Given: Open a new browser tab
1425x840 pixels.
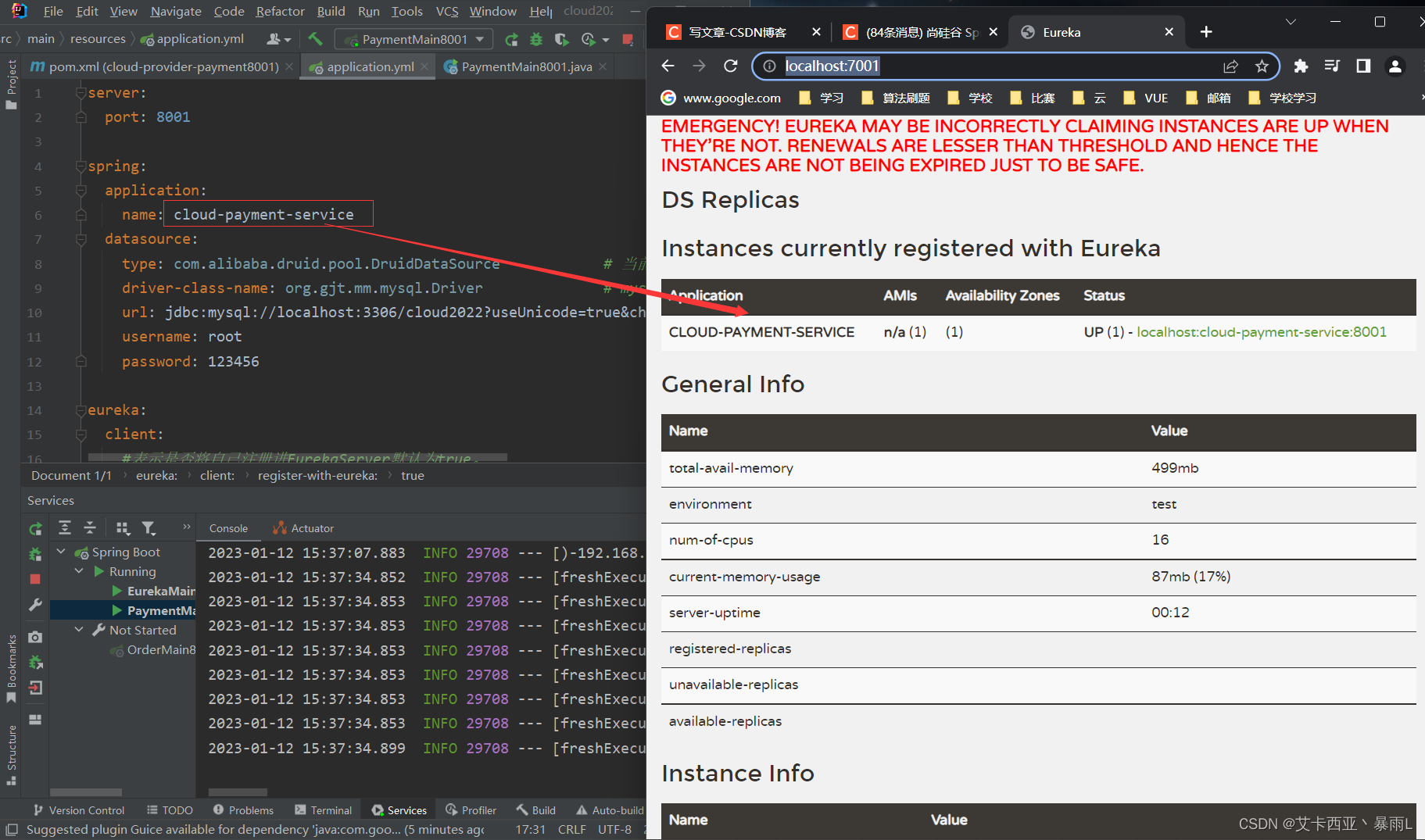Looking at the screenshot, I should click(1206, 32).
